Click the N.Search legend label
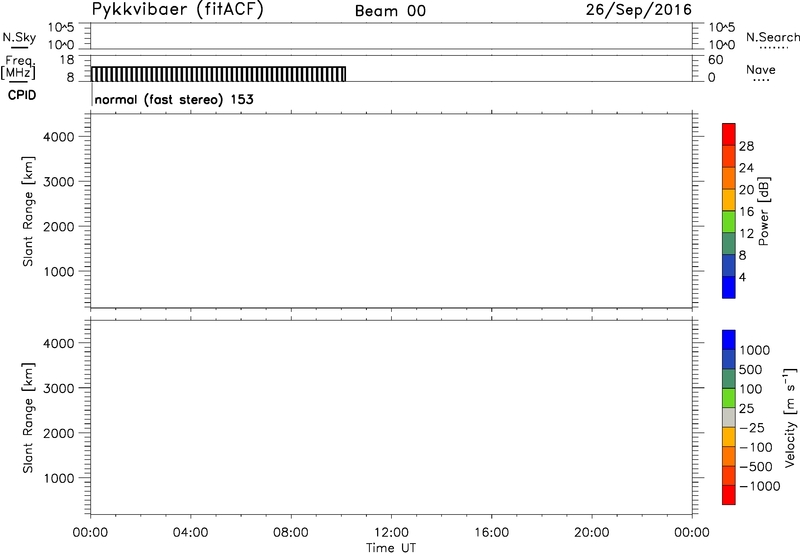Screen dimensions: 800x554 point(772,37)
